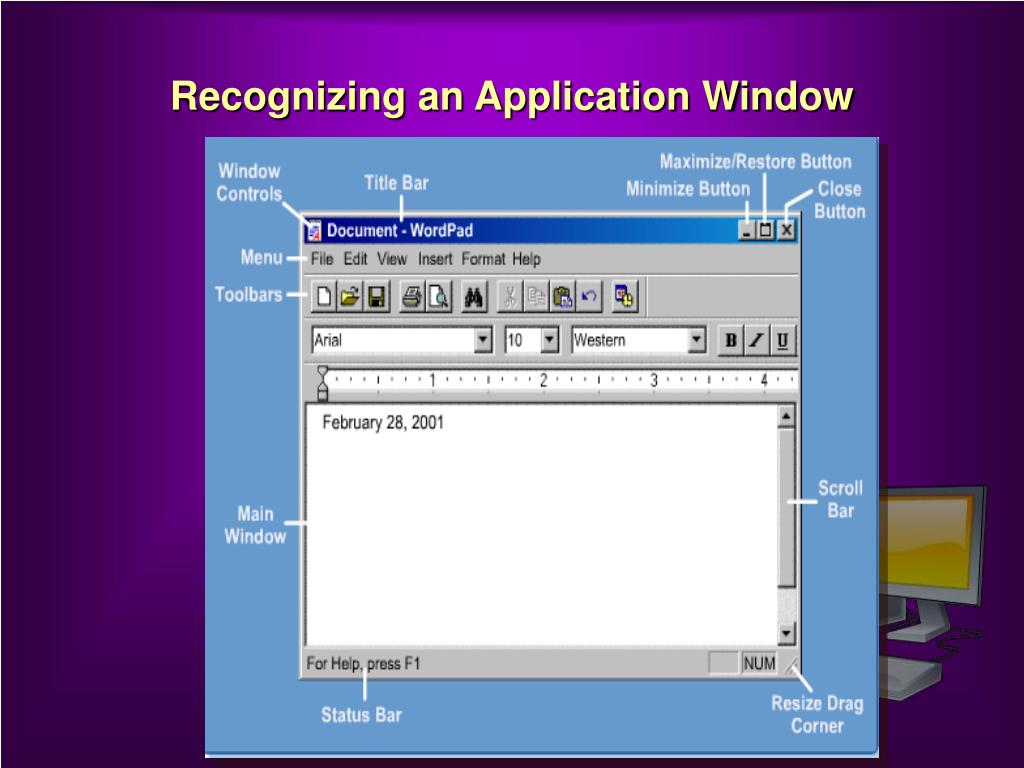This screenshot has width=1024, height=768.
Task: Toggle Bold formatting
Action: (x=731, y=340)
